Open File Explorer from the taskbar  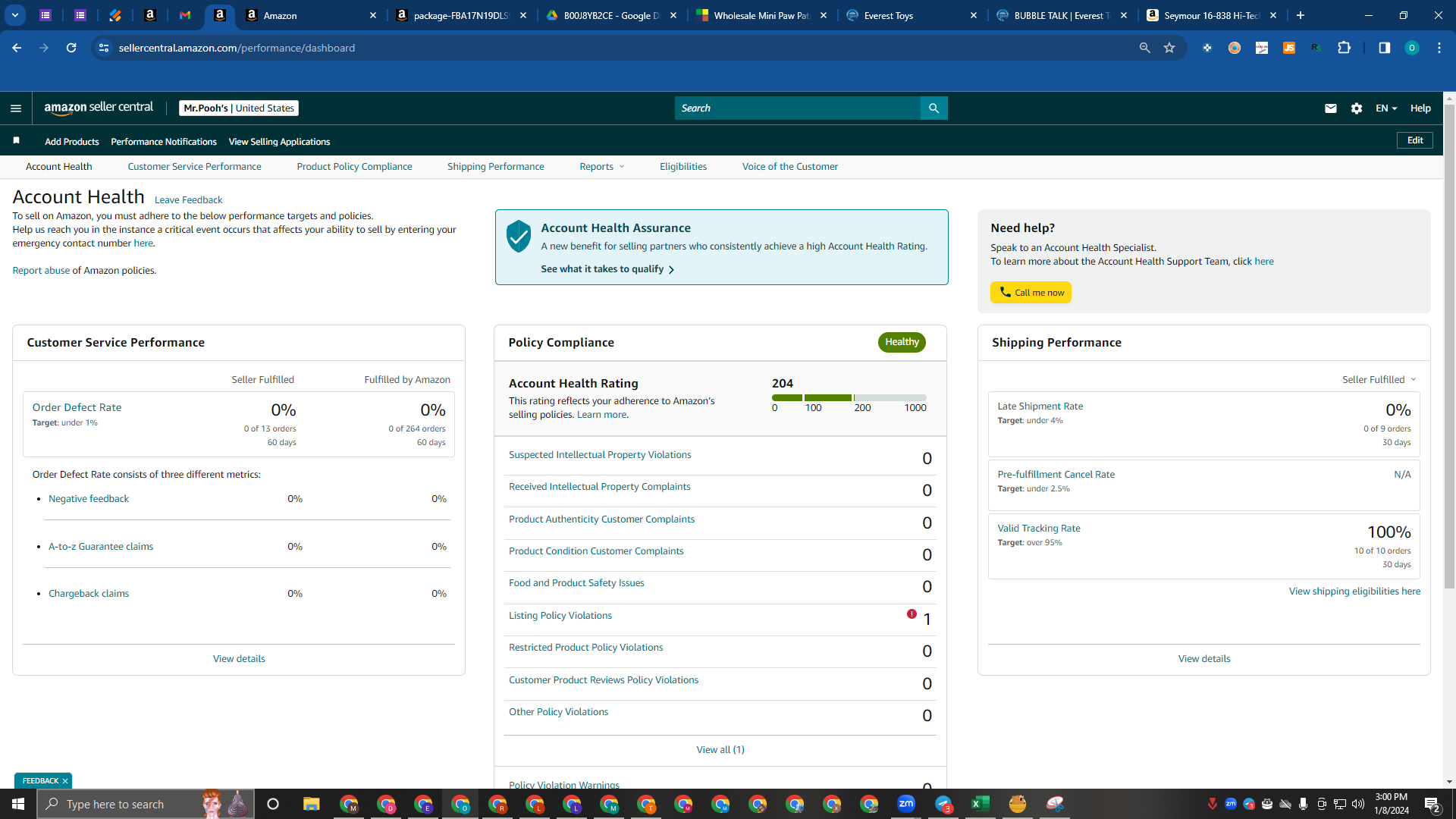[311, 804]
